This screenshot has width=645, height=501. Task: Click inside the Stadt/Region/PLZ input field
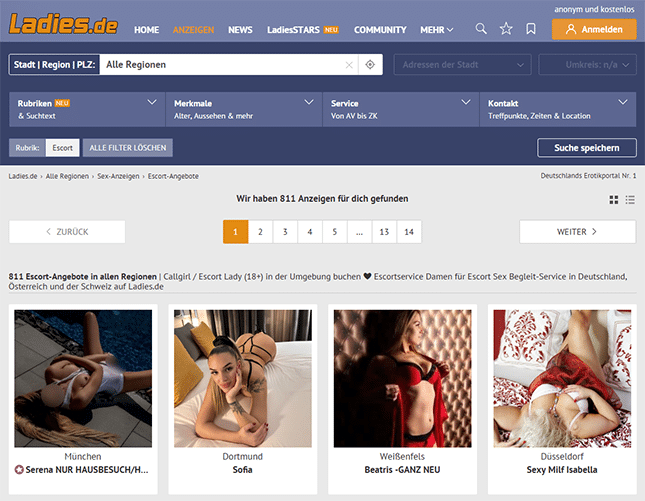click(220, 65)
